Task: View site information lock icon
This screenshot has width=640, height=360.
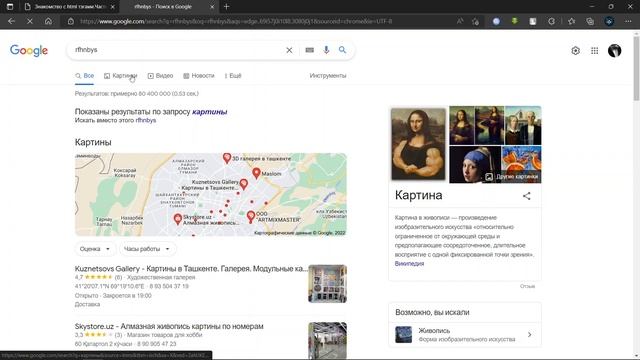Action: tap(71, 21)
